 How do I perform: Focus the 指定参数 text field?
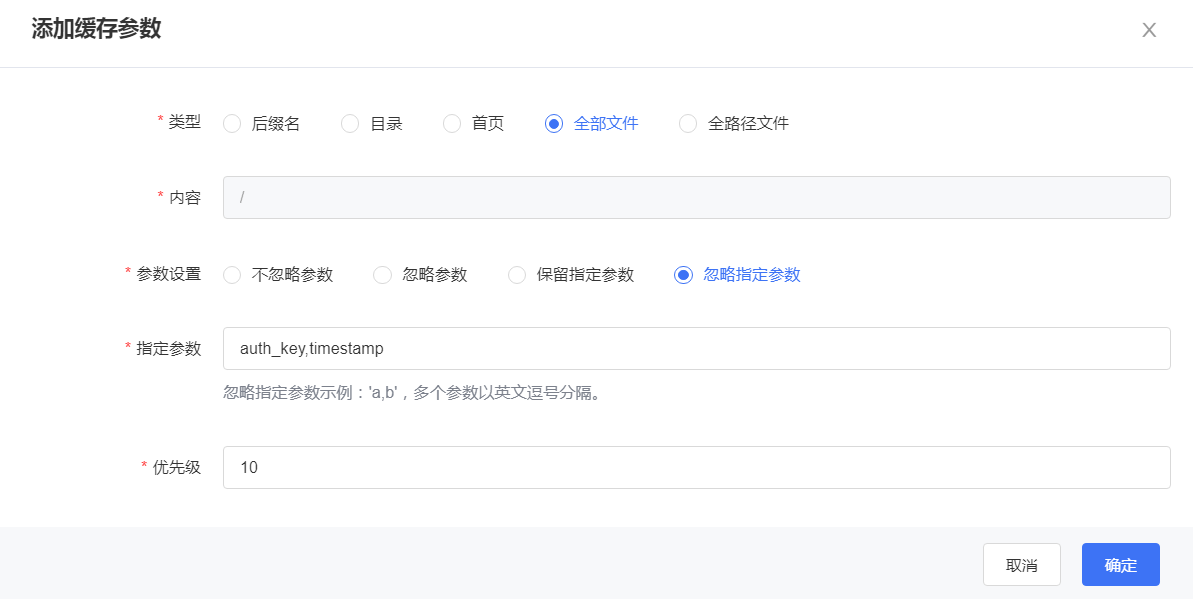(x=696, y=349)
